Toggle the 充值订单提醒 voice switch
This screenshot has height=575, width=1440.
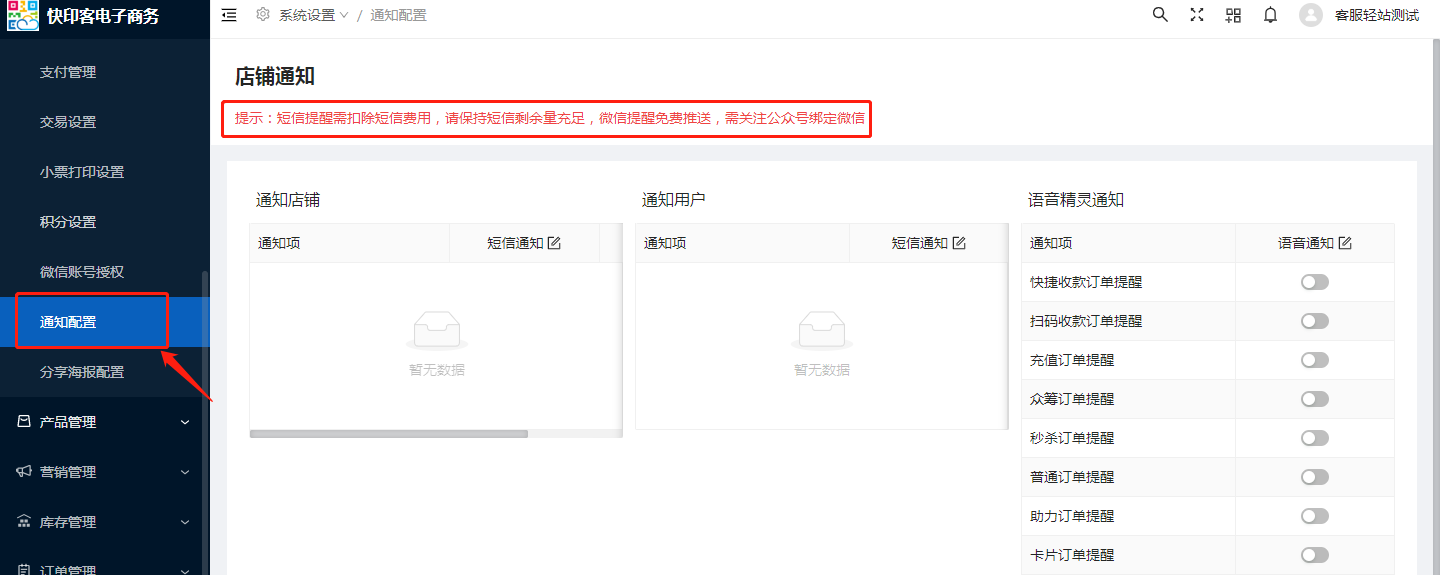(x=1314, y=360)
